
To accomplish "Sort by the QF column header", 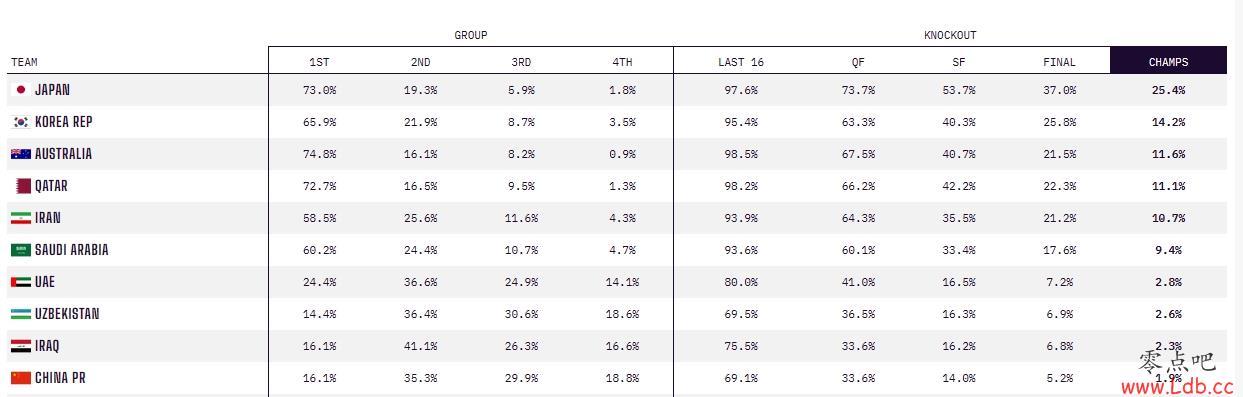I will pos(858,62).
